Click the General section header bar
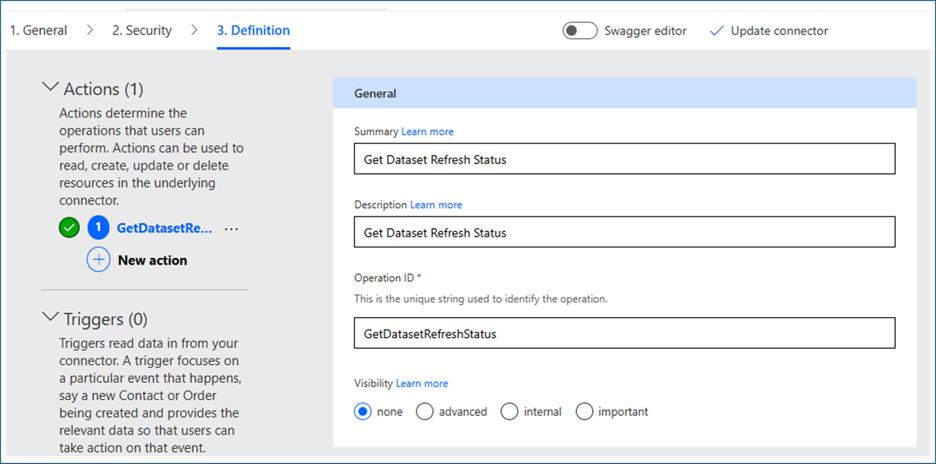 pyautogui.click(x=624, y=93)
